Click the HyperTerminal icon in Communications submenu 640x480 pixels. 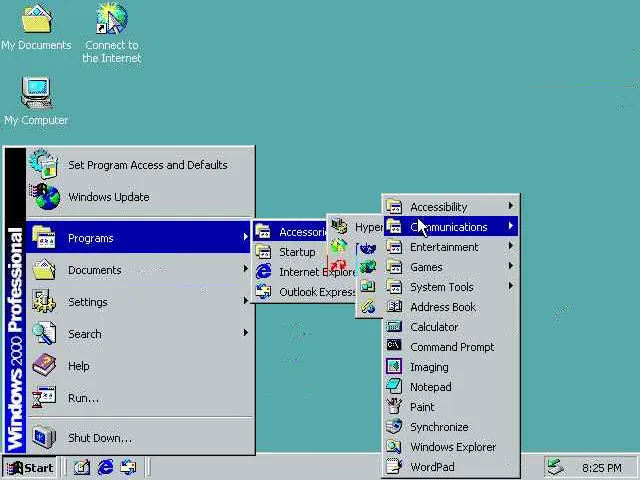339,227
